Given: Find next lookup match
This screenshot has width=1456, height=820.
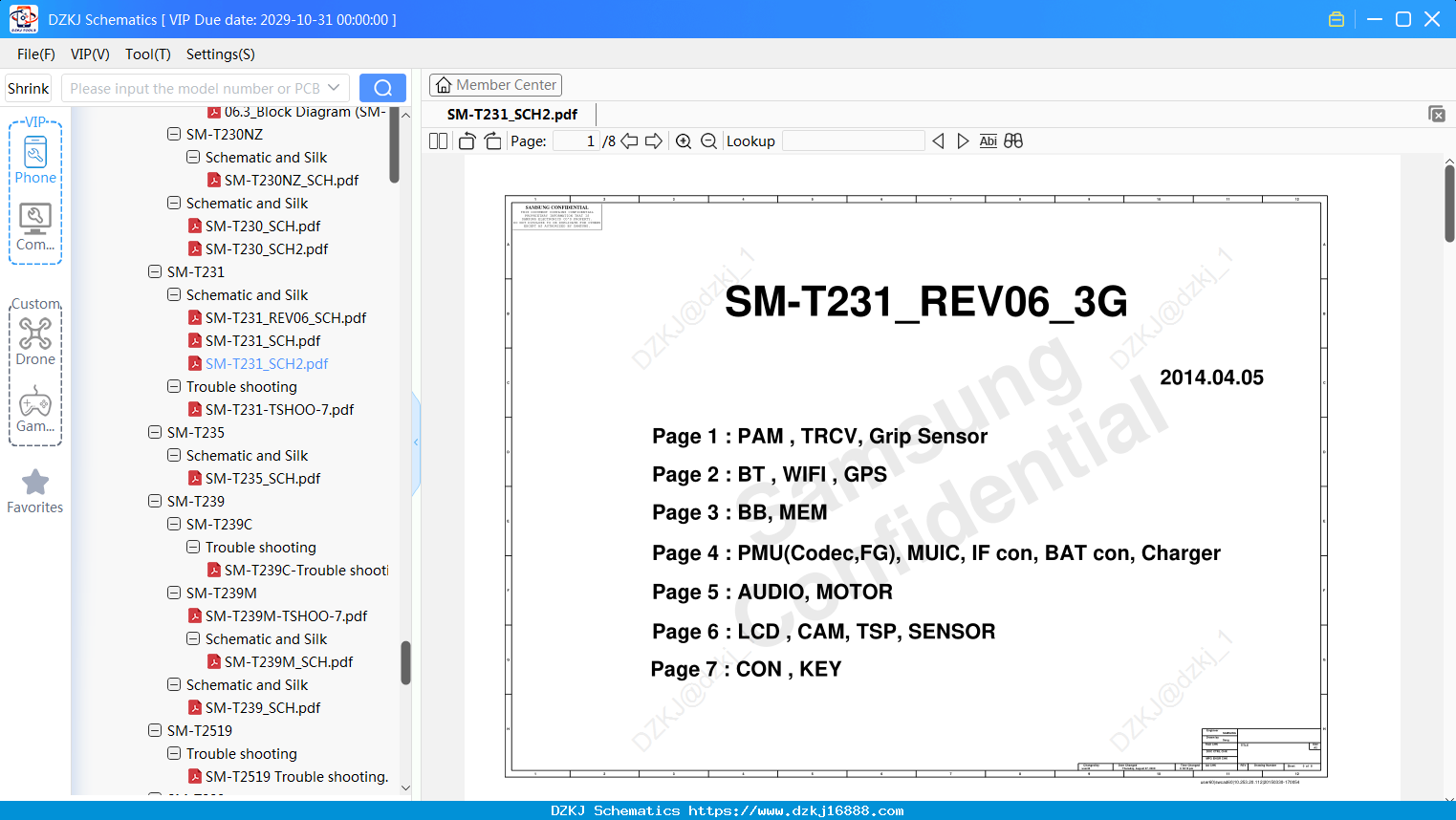Looking at the screenshot, I should tap(963, 140).
